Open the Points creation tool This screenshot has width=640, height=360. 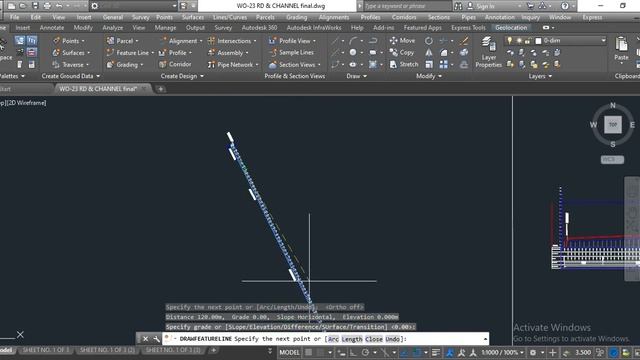point(69,41)
